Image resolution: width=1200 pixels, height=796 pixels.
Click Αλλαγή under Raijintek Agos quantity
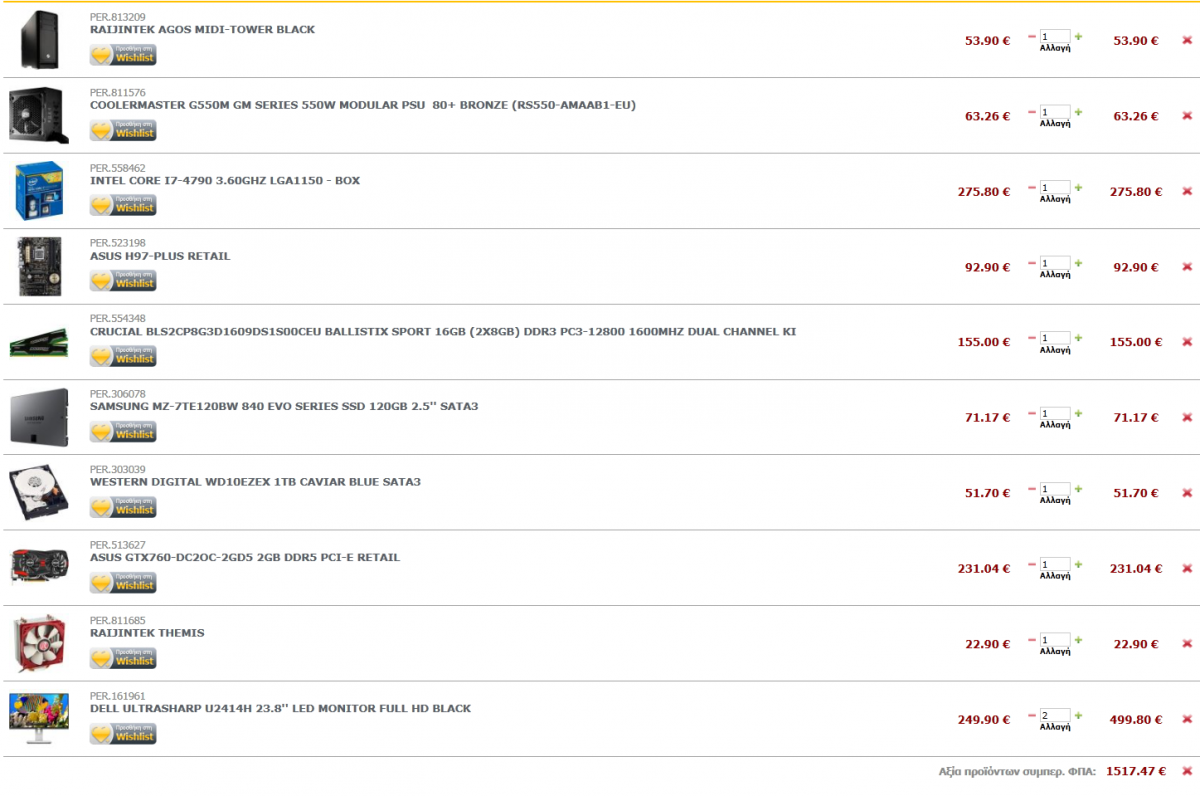coord(1055,48)
